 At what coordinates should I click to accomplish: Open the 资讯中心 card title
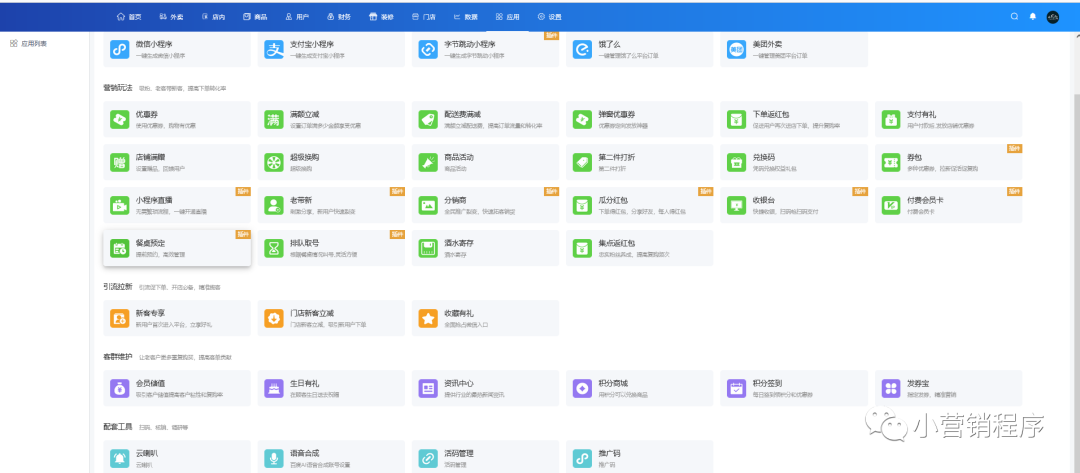coord(459,383)
